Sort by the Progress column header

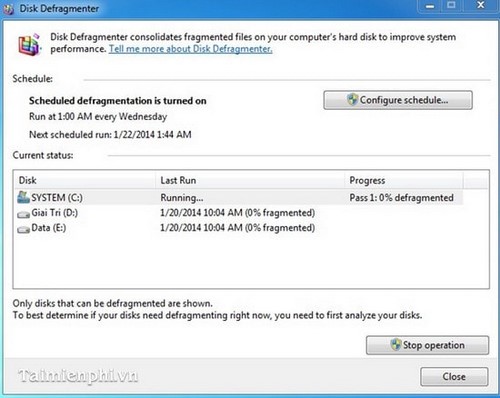coord(404,180)
